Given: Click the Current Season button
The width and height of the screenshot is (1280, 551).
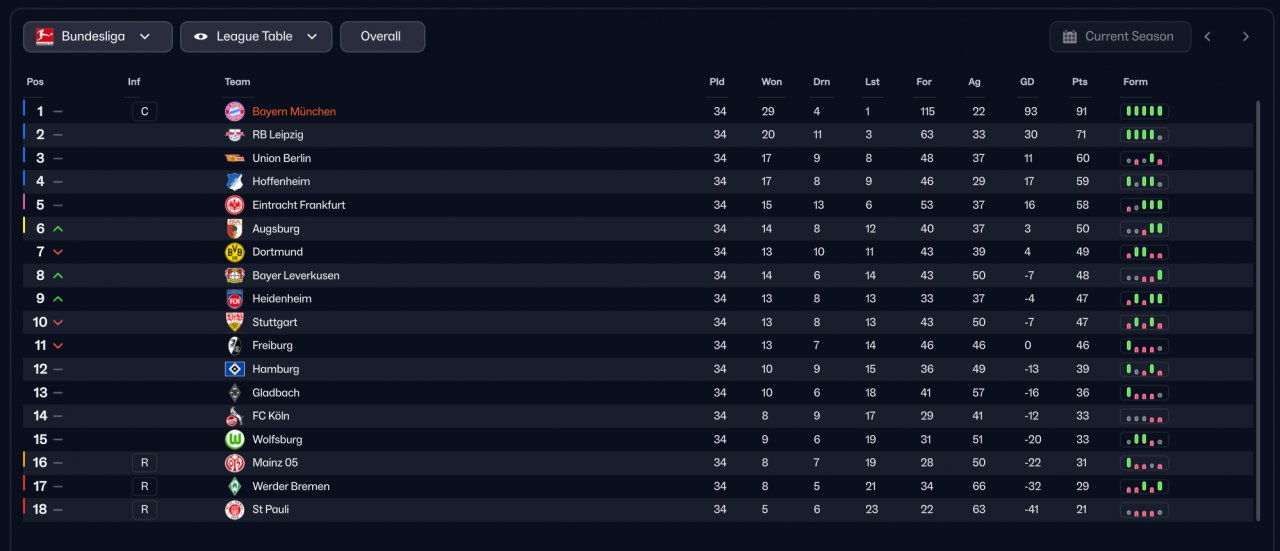Looking at the screenshot, I should tap(1120, 37).
